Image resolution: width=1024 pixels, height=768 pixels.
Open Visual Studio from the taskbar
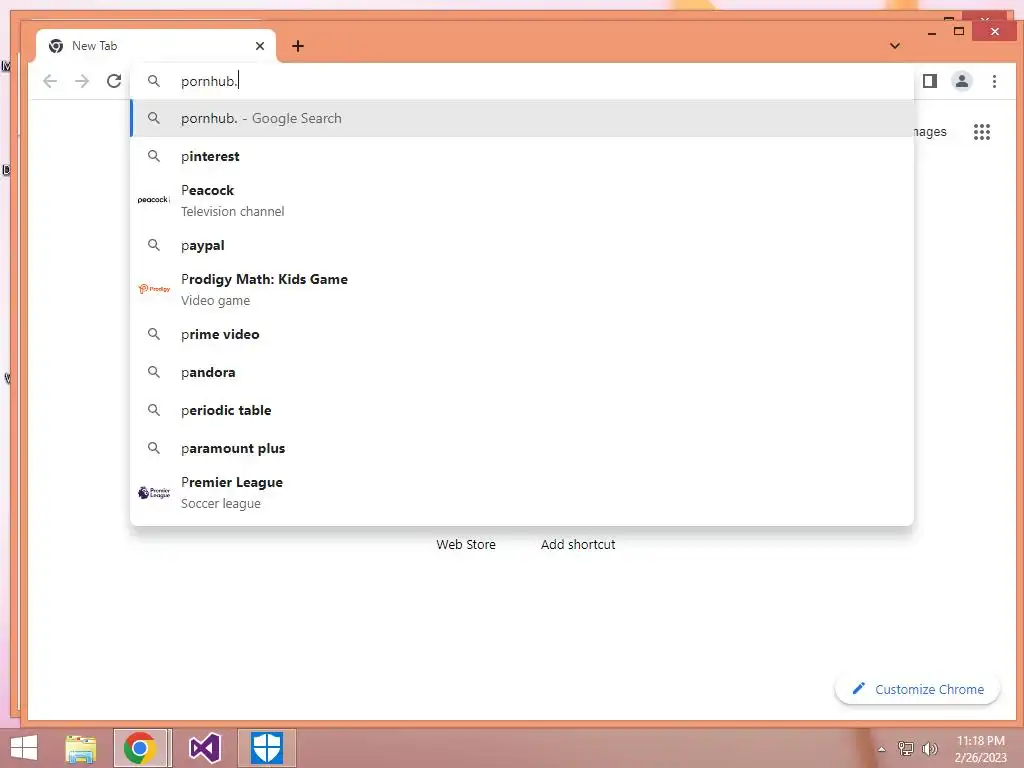click(x=204, y=748)
